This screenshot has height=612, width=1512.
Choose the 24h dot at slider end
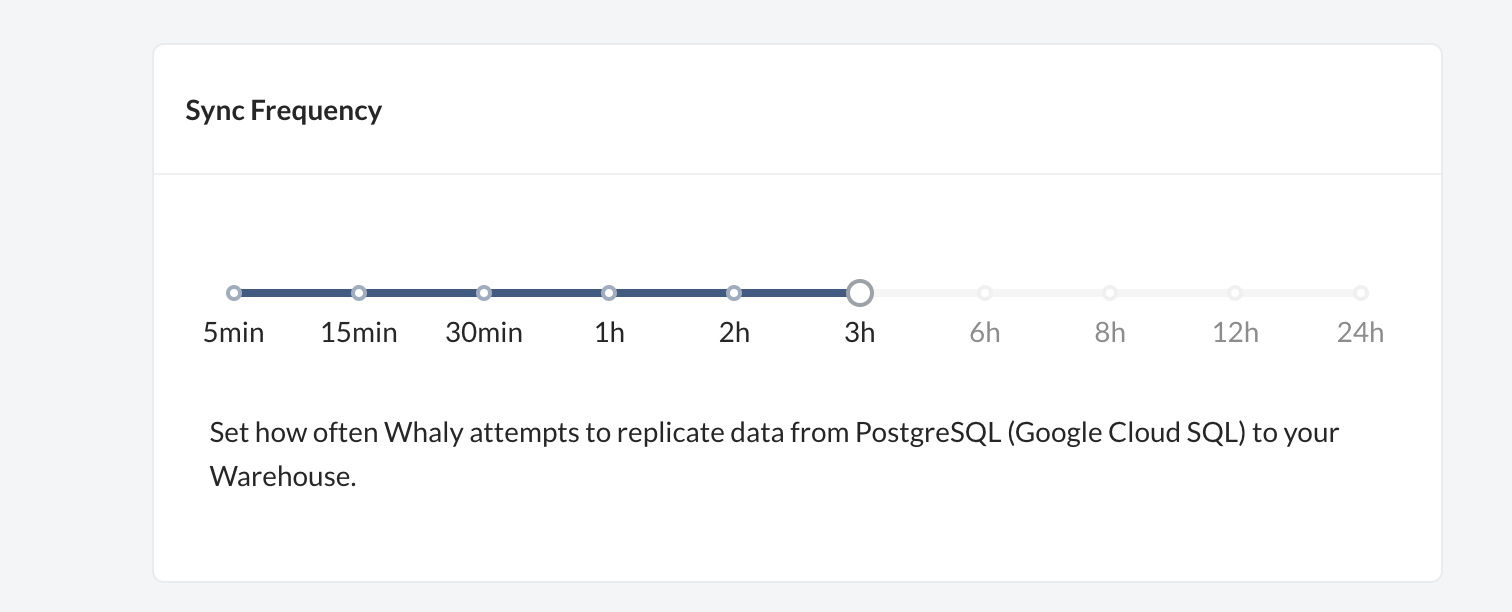[x=1360, y=293]
